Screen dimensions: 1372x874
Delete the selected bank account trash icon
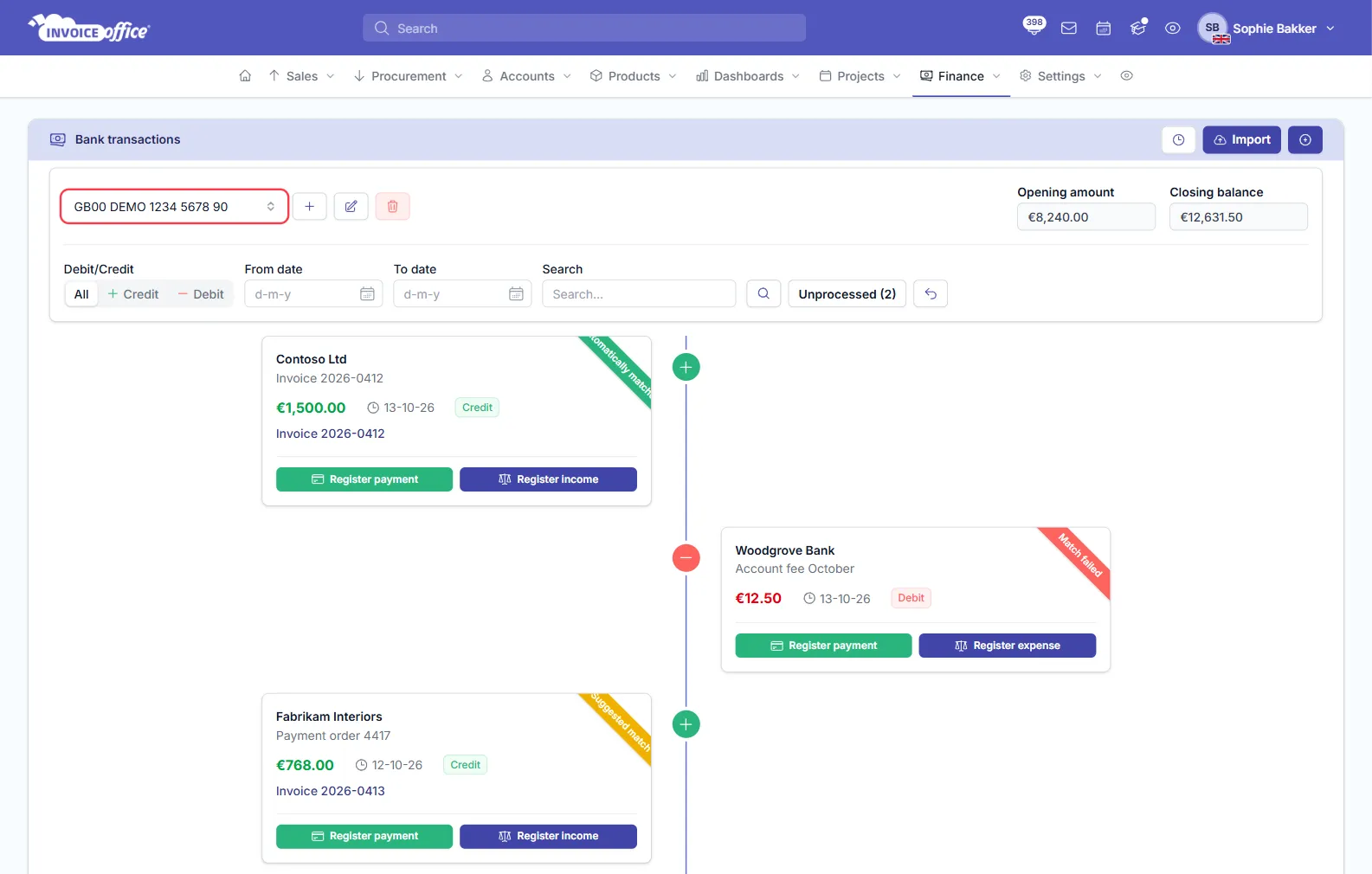[392, 207]
